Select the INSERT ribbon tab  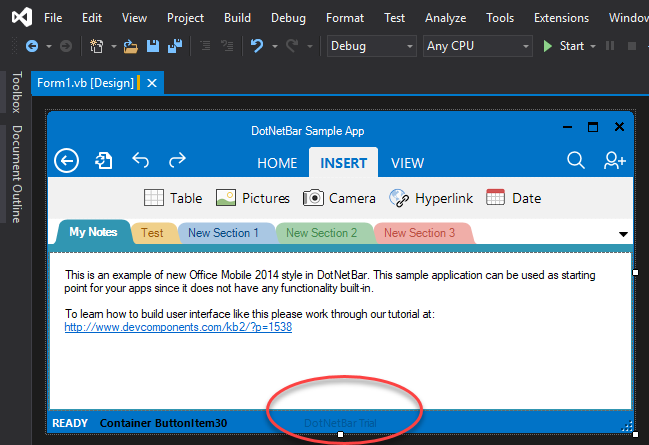click(x=344, y=163)
